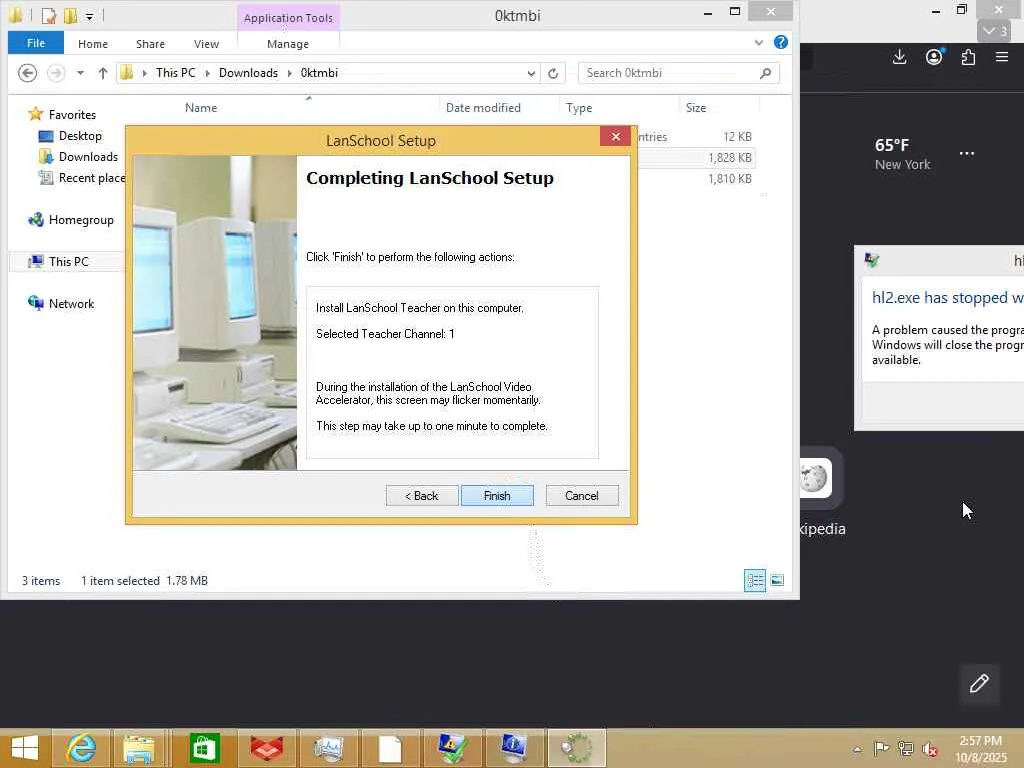Go back with the Back button

[x=422, y=496]
